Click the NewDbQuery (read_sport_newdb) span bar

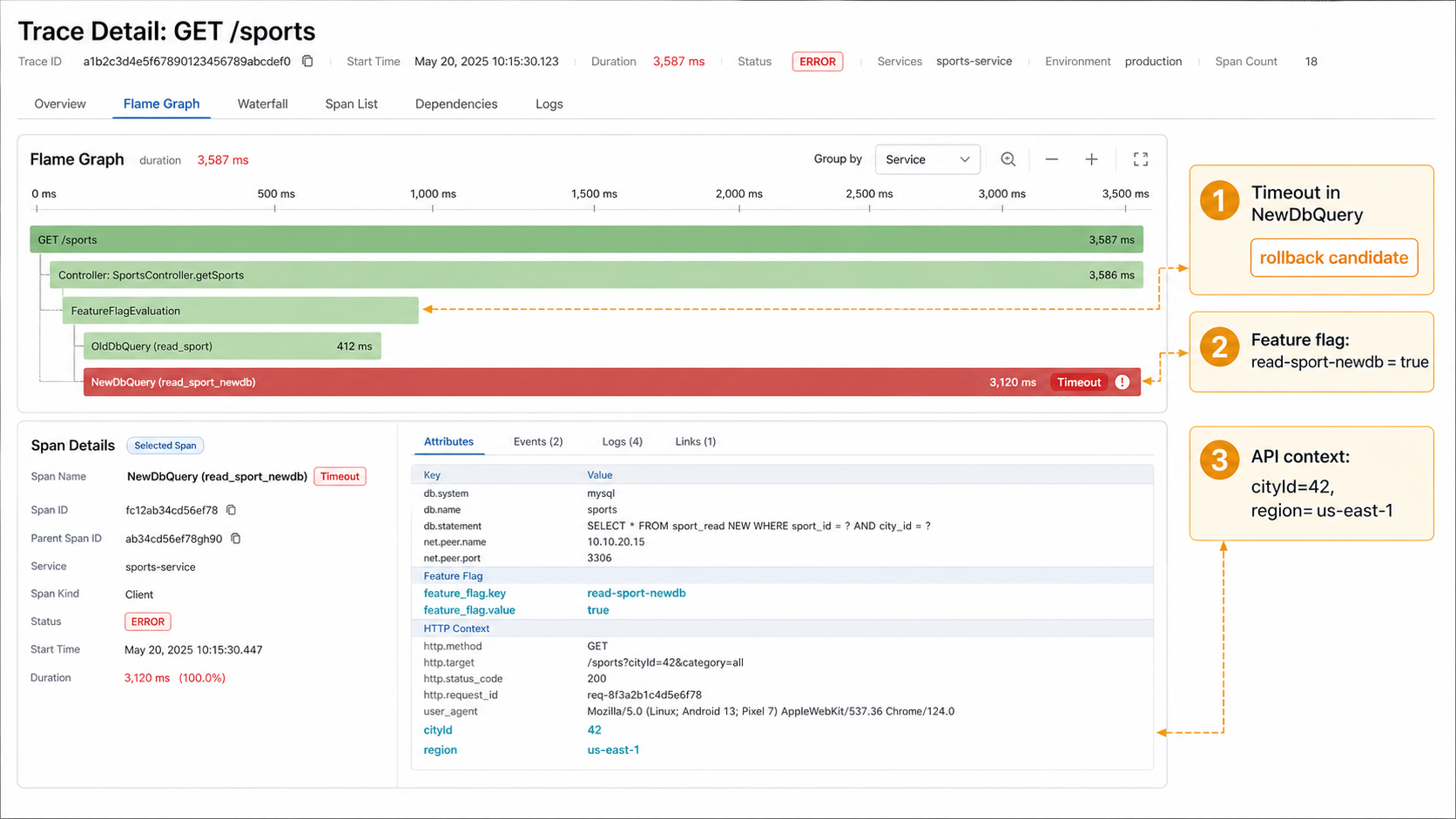click(612, 382)
